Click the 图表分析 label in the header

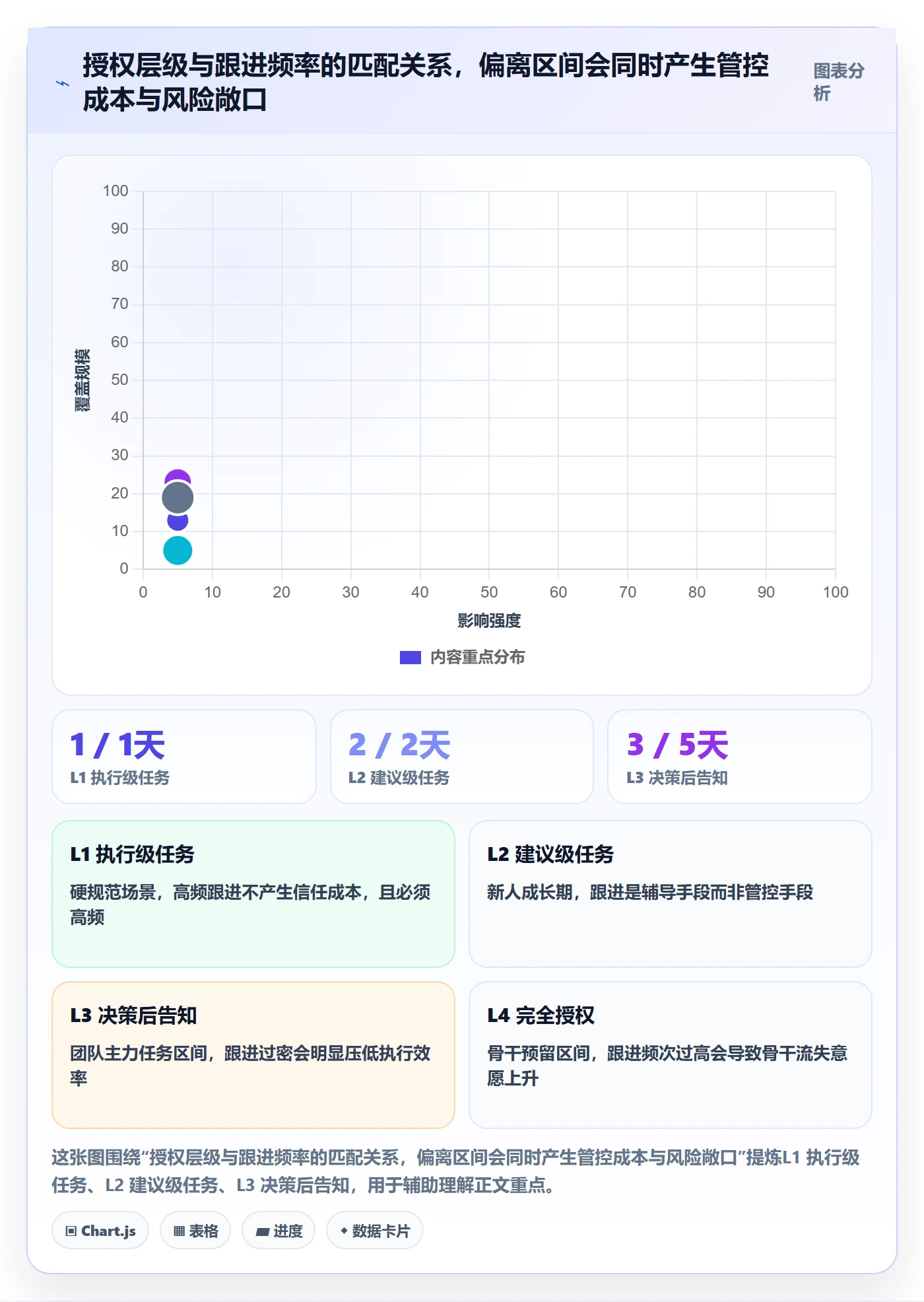click(x=838, y=82)
